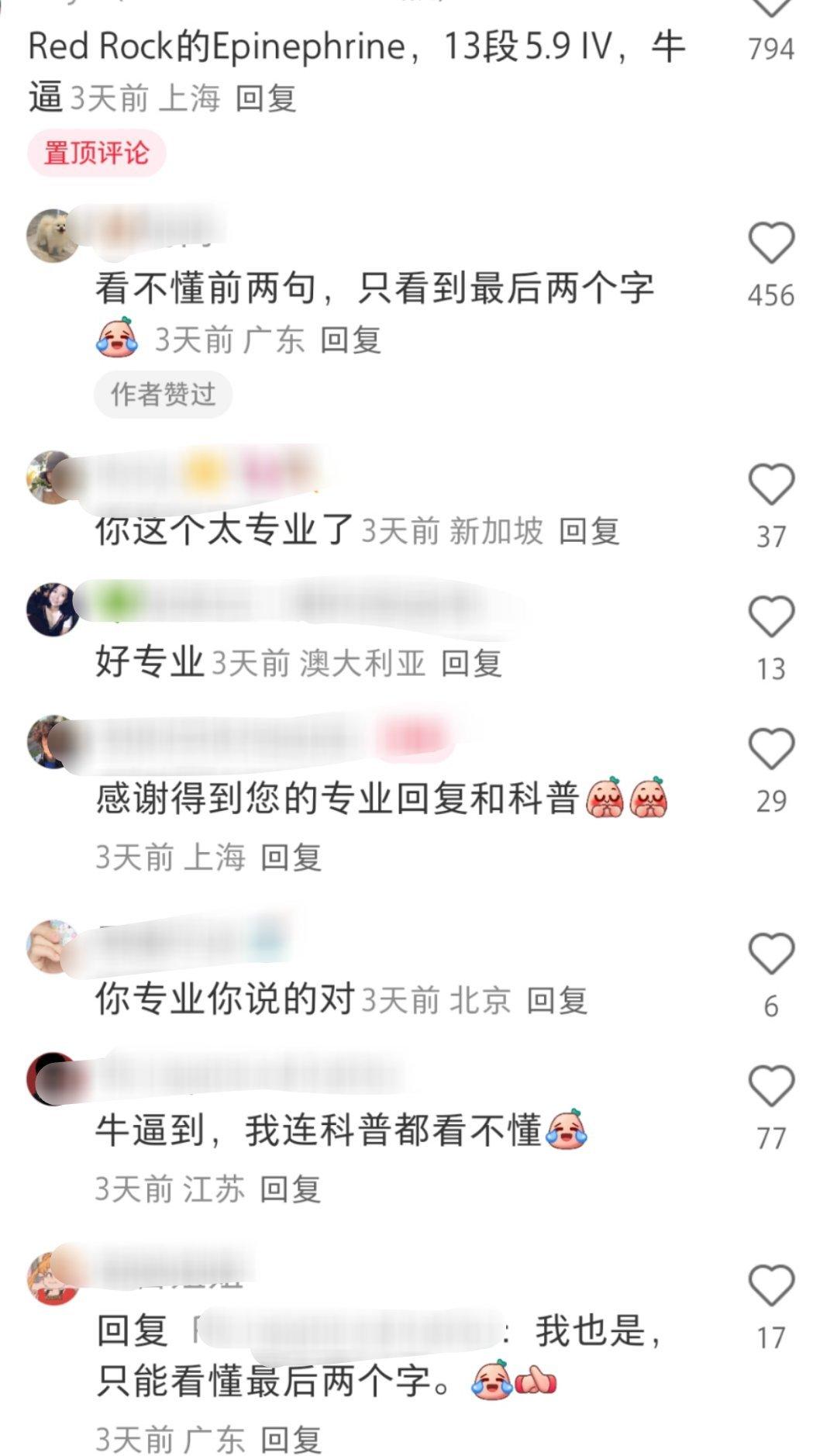The image size is (837, 1456).
Task: Reply to the comment from 澳大利亚
Action: coord(471,664)
